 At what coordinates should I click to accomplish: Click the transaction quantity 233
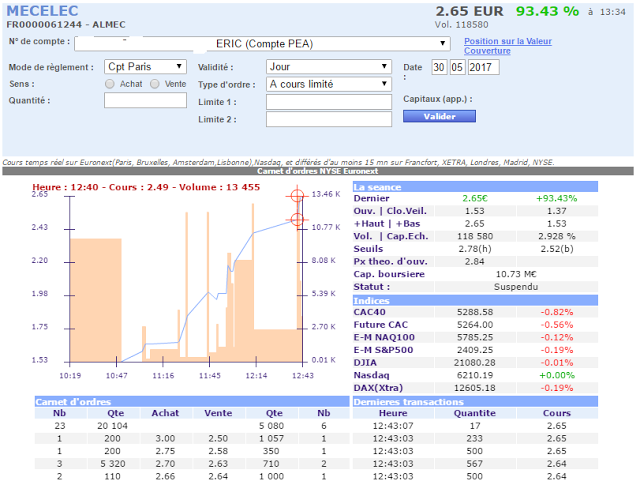point(475,439)
